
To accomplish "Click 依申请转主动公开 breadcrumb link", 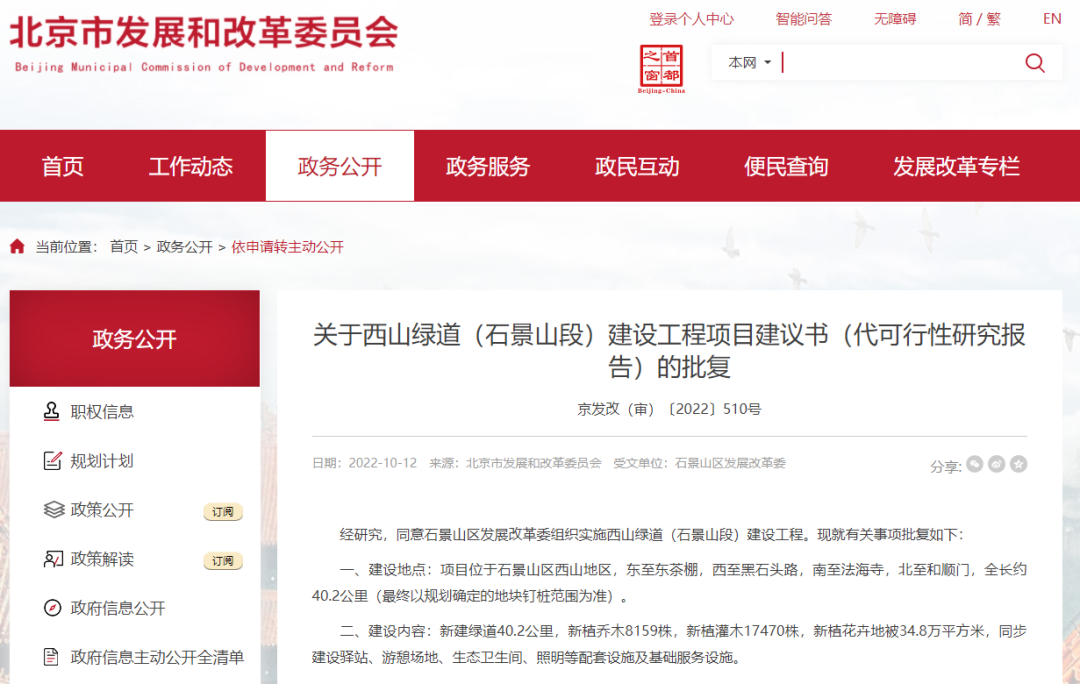I will pos(288,247).
